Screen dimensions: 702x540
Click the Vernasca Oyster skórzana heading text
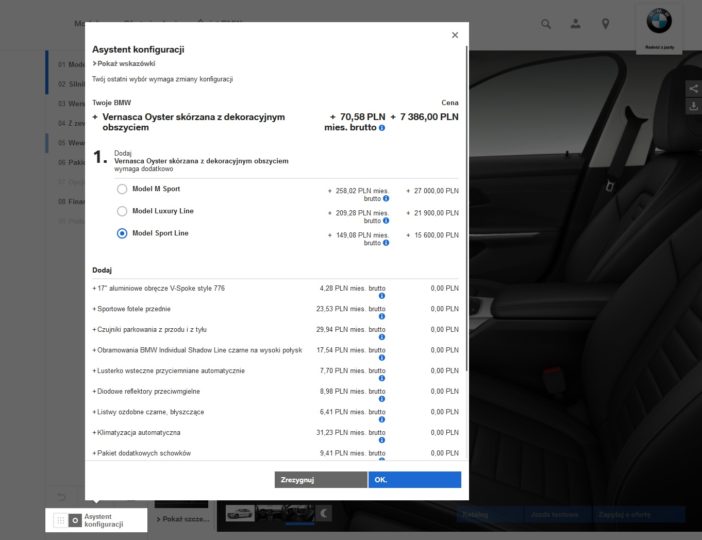tap(193, 122)
